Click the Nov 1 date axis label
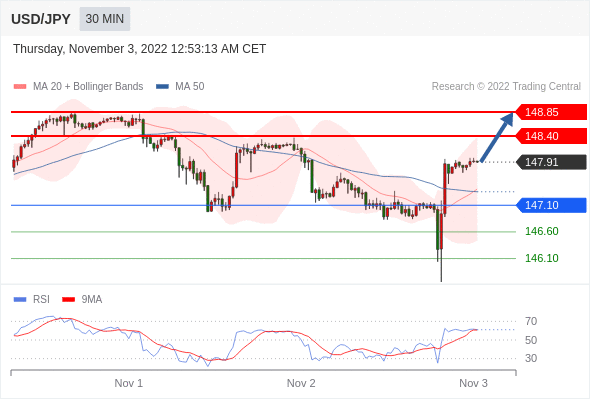The height and width of the screenshot is (400, 590). [129, 383]
